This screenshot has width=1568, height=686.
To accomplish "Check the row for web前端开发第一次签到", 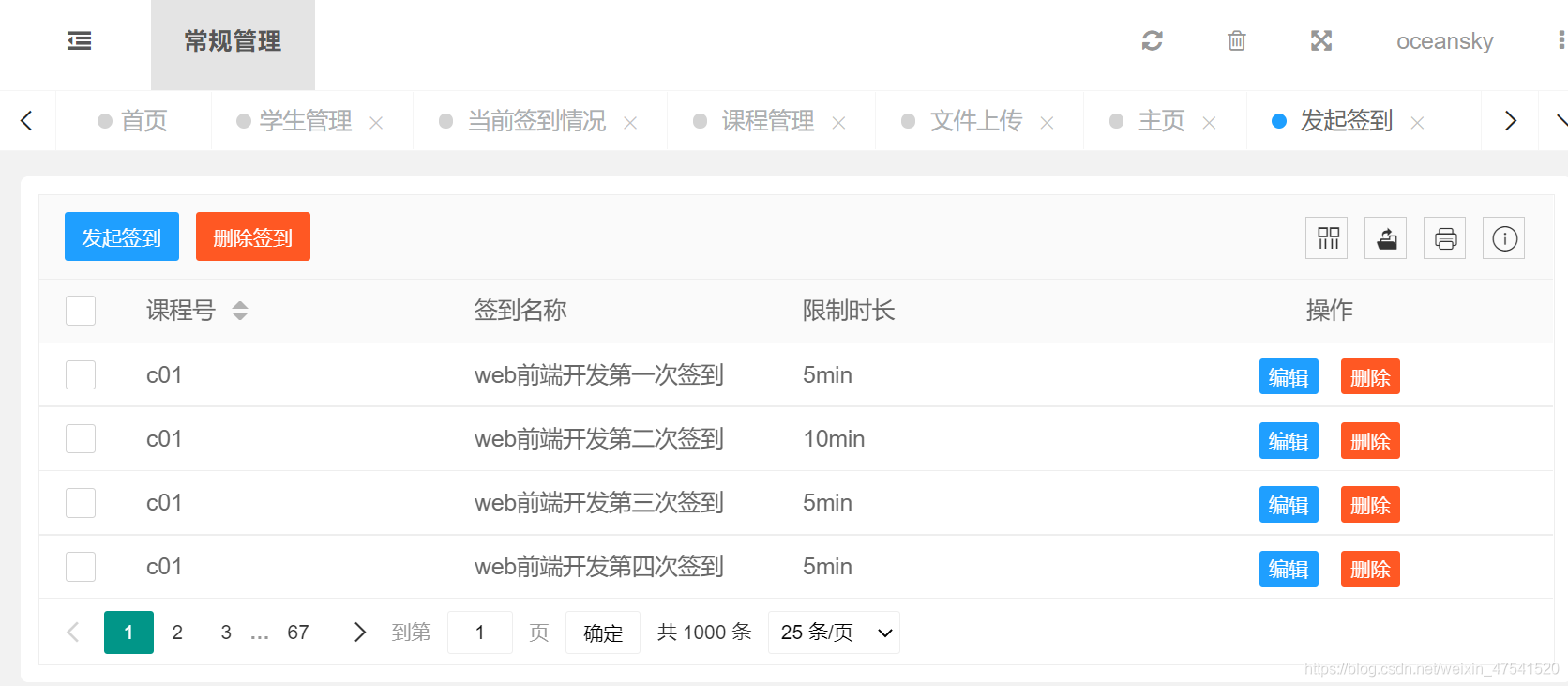I will 81,375.
